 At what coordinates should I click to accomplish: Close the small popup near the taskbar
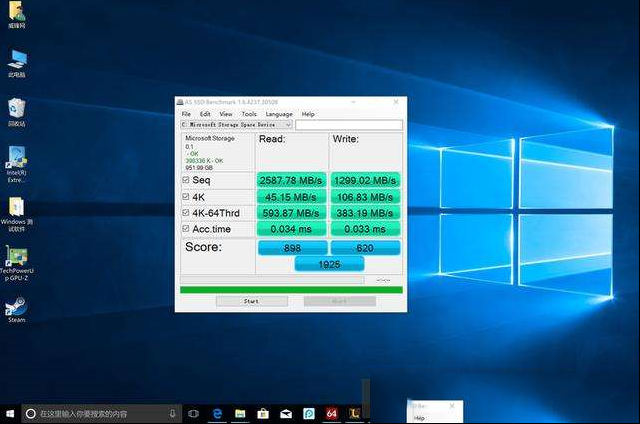(452, 406)
